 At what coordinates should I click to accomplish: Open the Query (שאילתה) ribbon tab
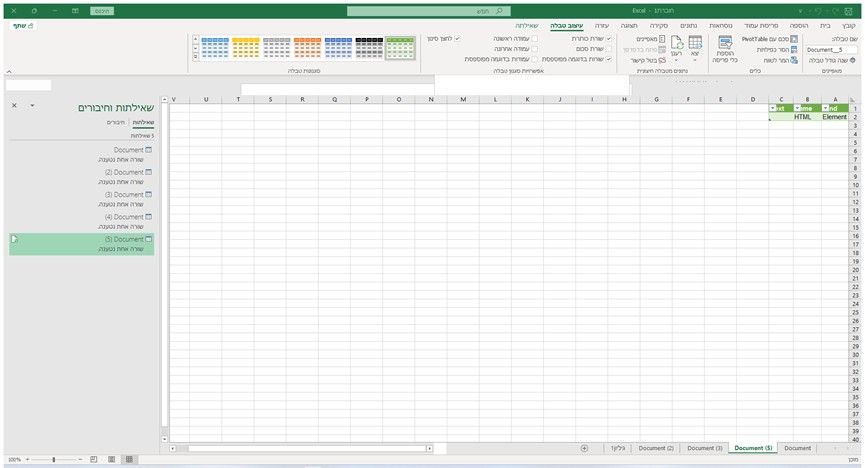coord(526,26)
